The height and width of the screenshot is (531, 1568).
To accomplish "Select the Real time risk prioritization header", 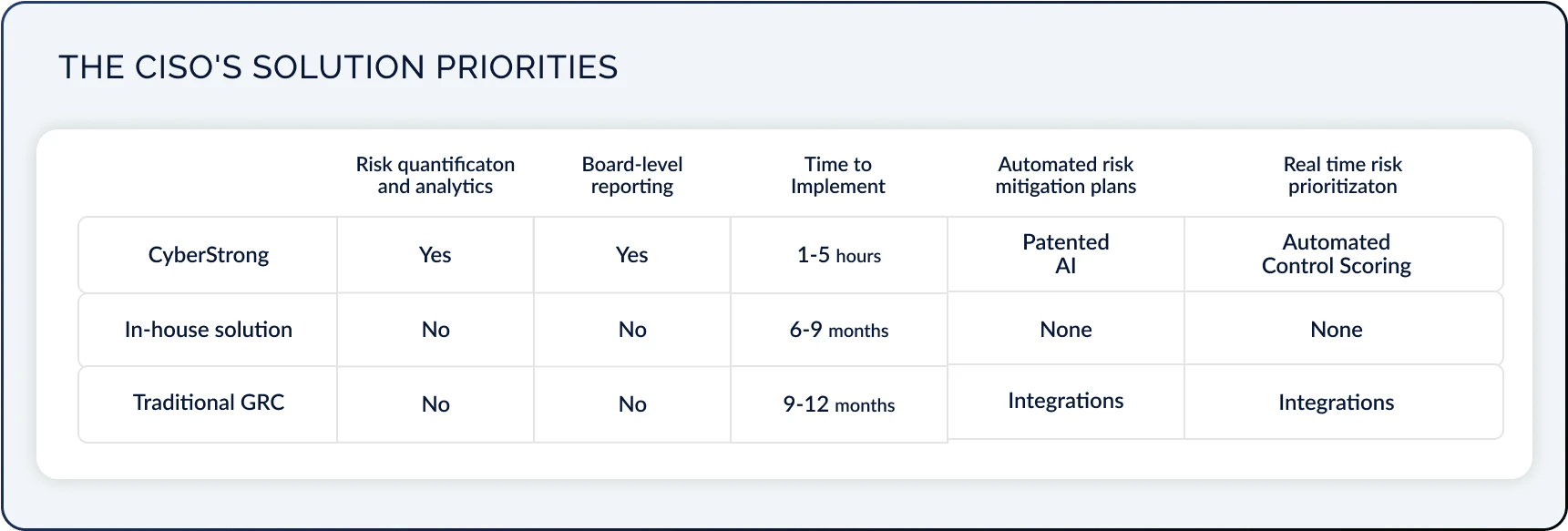I will click(x=1343, y=175).
